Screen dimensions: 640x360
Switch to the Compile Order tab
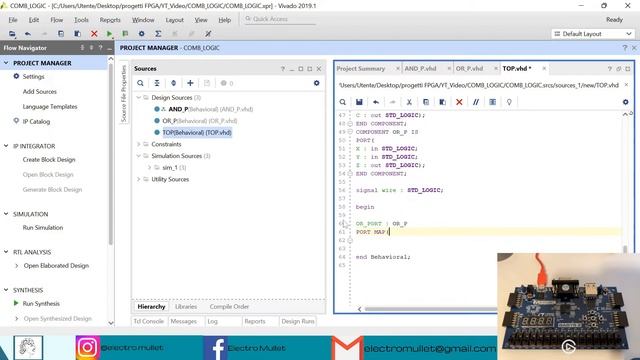(x=229, y=307)
